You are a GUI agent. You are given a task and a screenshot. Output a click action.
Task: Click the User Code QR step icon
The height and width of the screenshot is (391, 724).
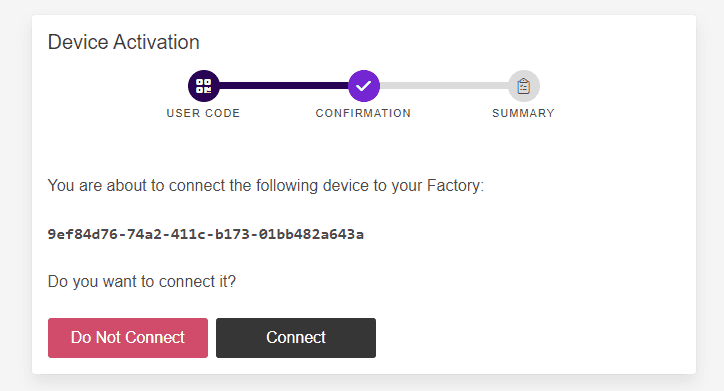point(204,86)
